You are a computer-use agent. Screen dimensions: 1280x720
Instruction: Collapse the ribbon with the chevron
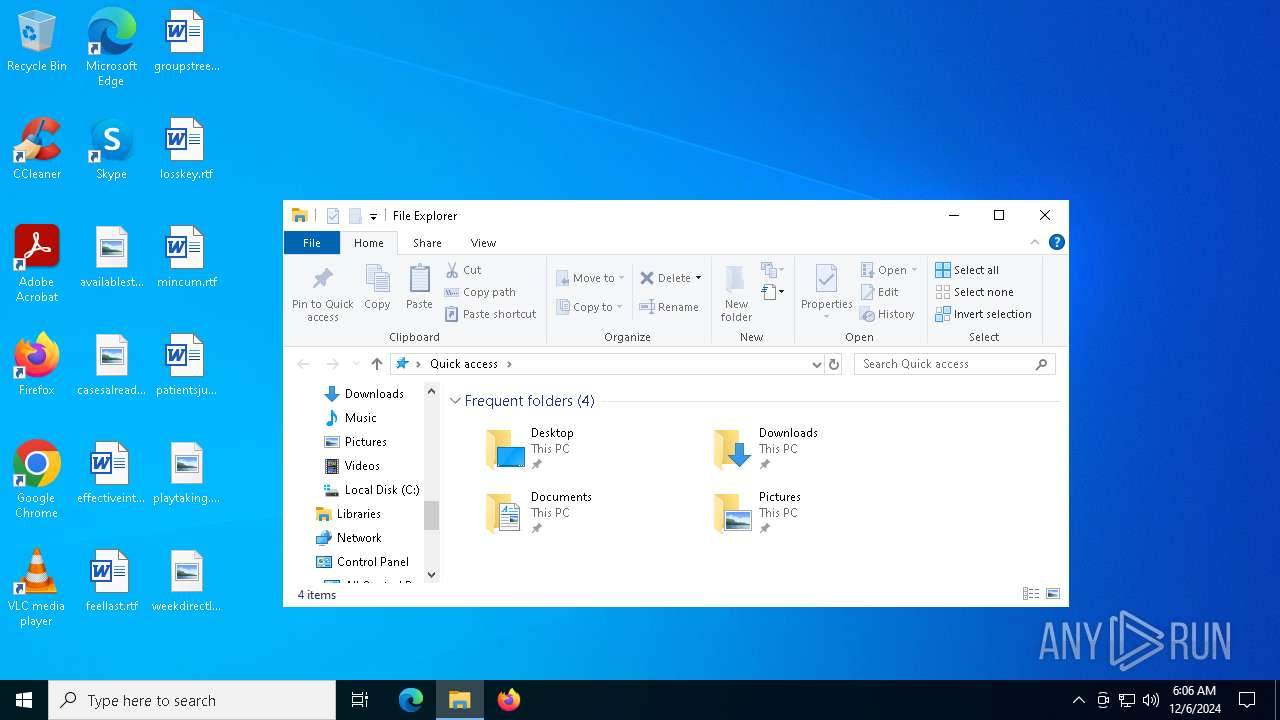[1035, 242]
